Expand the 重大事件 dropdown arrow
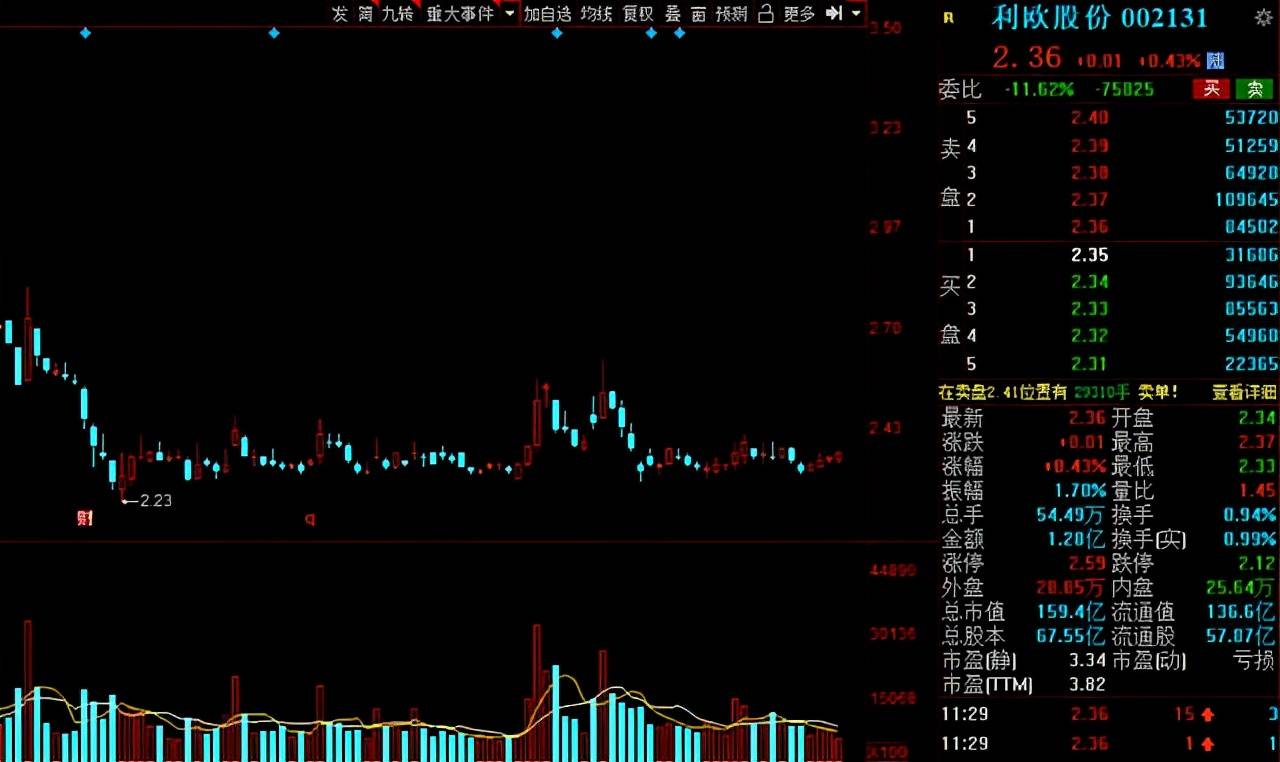The height and width of the screenshot is (762, 1280). coord(509,13)
